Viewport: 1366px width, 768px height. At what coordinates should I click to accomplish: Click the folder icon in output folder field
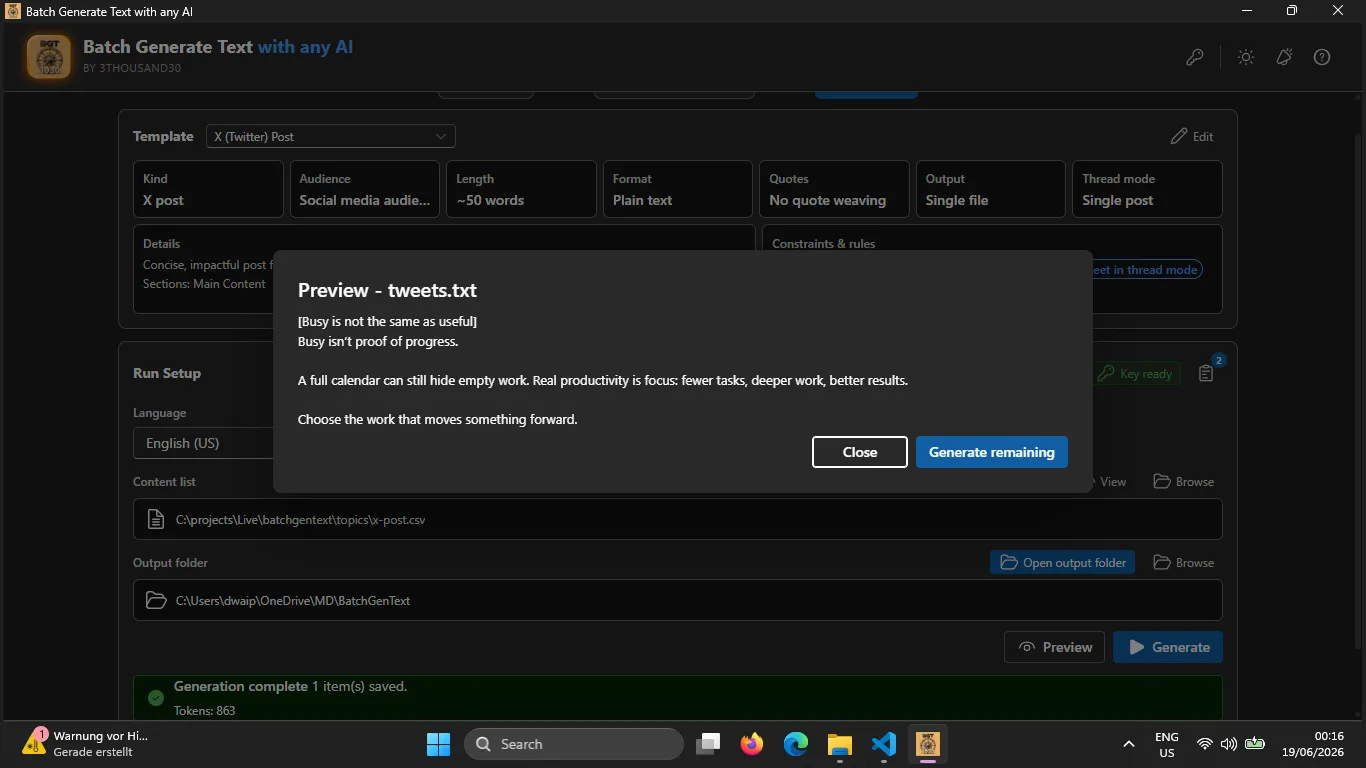pos(156,600)
